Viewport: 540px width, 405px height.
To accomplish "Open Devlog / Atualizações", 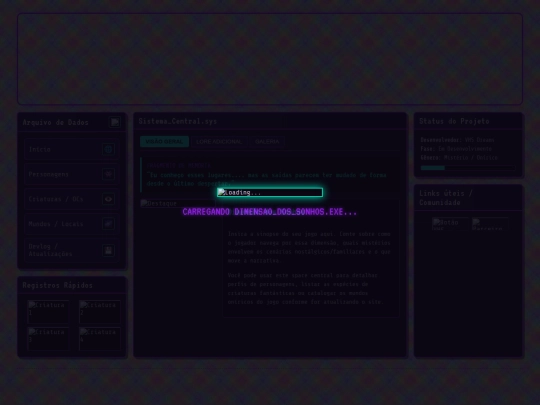I will coord(72,250).
